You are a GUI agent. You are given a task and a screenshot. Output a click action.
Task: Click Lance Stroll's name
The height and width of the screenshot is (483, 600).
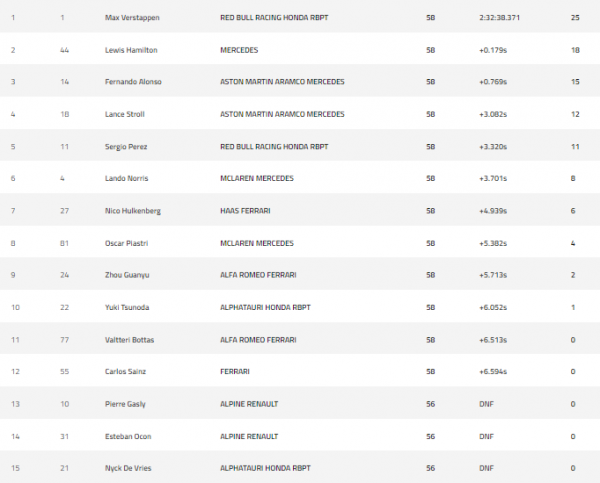click(126, 114)
